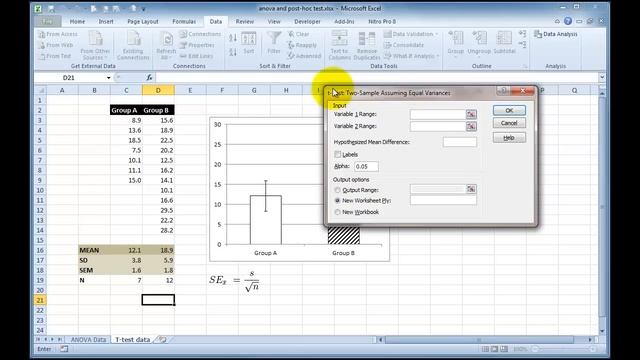Open the Outline group dialog launcher
Viewport: 640px width, 360px height.
point(525,66)
